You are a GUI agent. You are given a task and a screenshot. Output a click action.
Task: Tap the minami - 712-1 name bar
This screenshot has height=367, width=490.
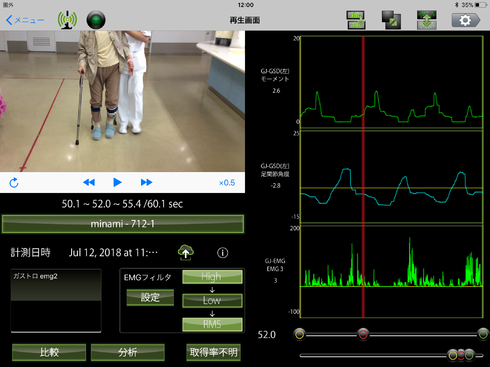pos(123,224)
